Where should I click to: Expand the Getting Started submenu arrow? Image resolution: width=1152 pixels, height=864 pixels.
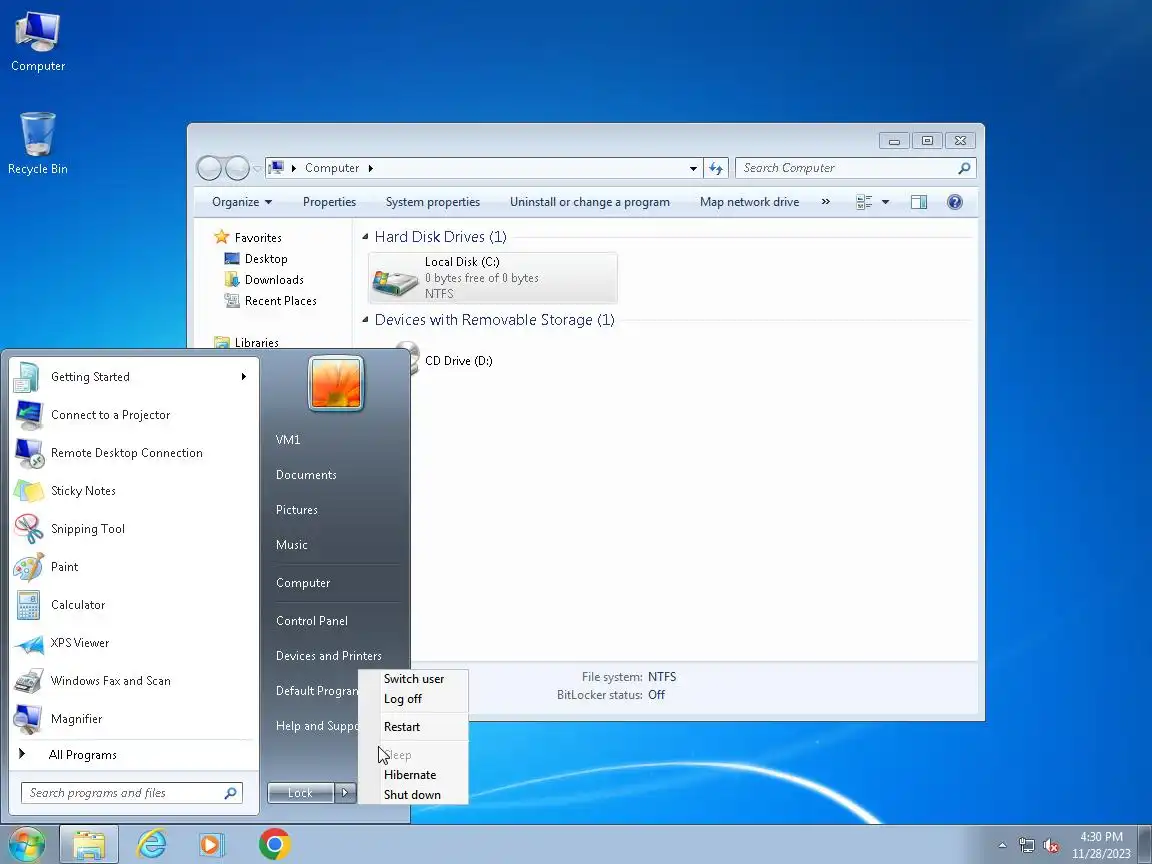click(243, 377)
